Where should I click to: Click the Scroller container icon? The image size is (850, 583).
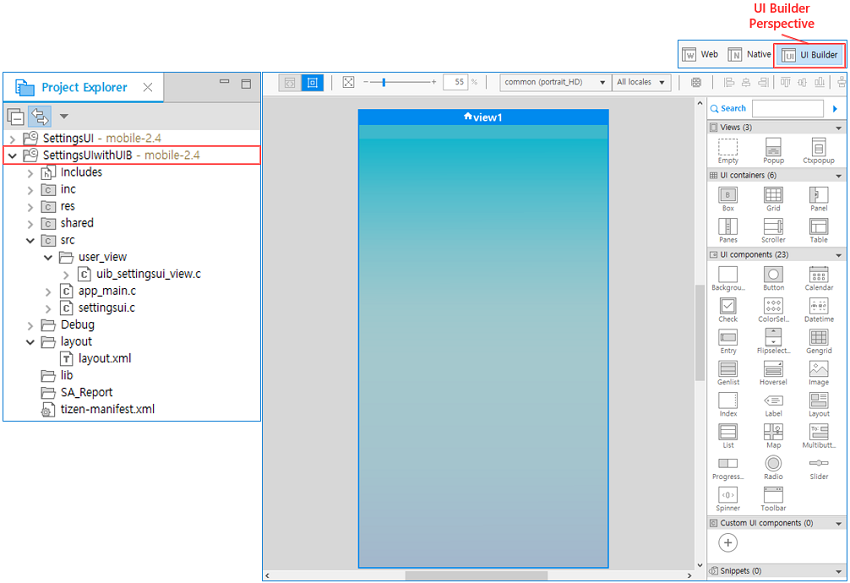[773, 228]
